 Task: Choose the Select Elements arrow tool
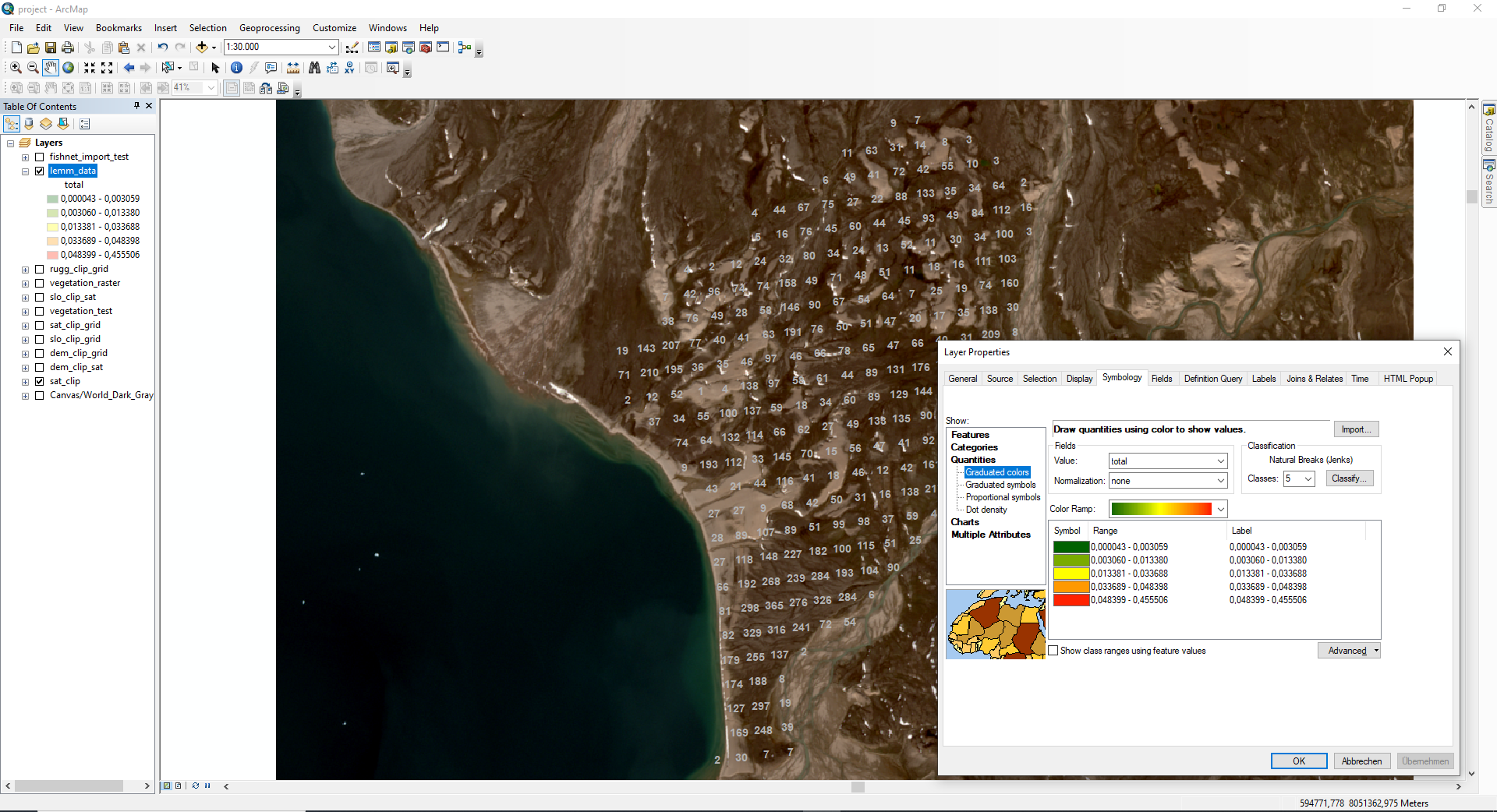tap(216, 68)
